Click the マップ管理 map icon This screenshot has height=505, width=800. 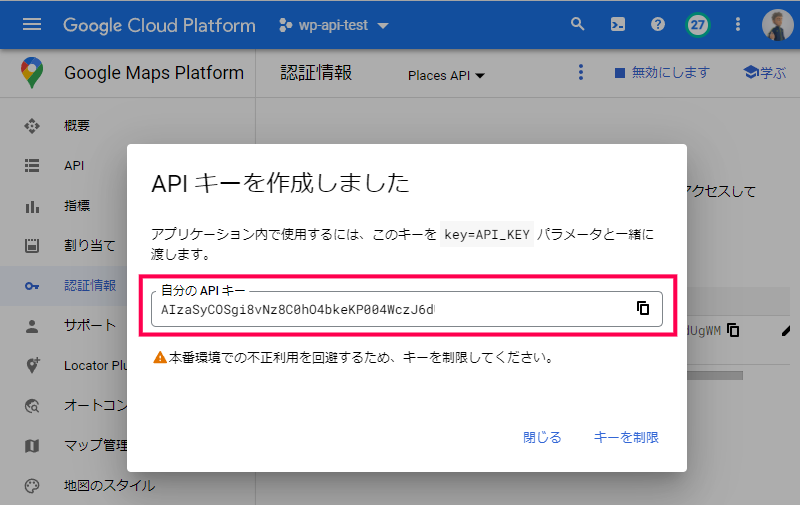pyautogui.click(x=32, y=446)
